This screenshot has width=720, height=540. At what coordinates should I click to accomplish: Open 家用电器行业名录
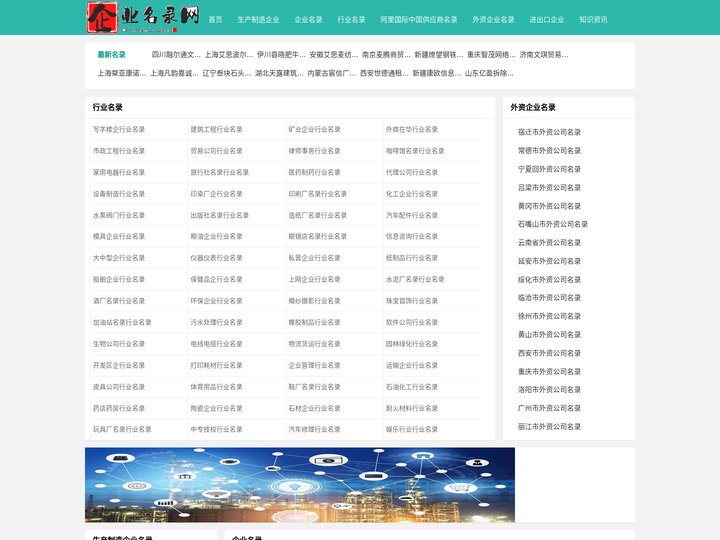click(119, 173)
